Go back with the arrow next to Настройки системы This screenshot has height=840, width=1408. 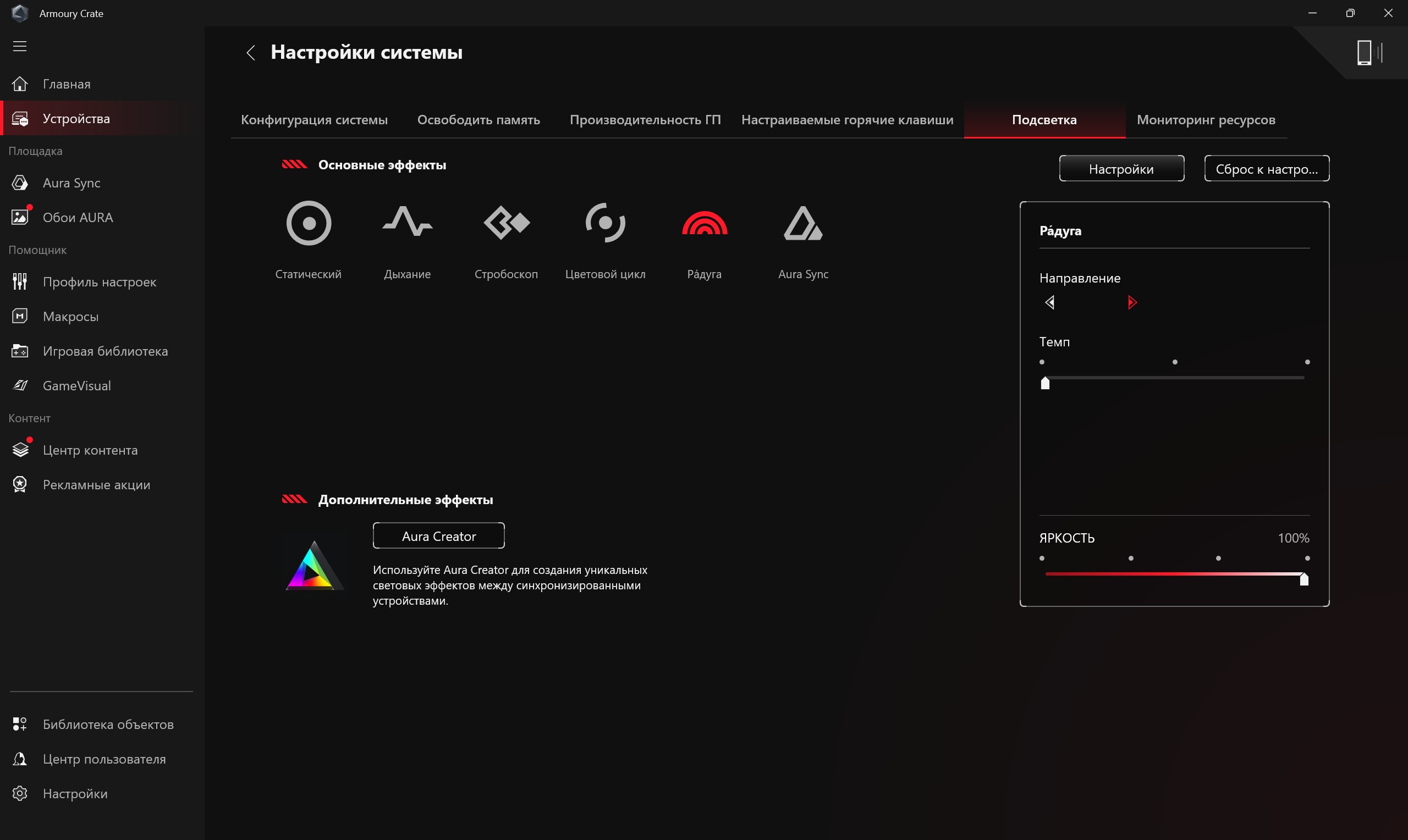(251, 53)
